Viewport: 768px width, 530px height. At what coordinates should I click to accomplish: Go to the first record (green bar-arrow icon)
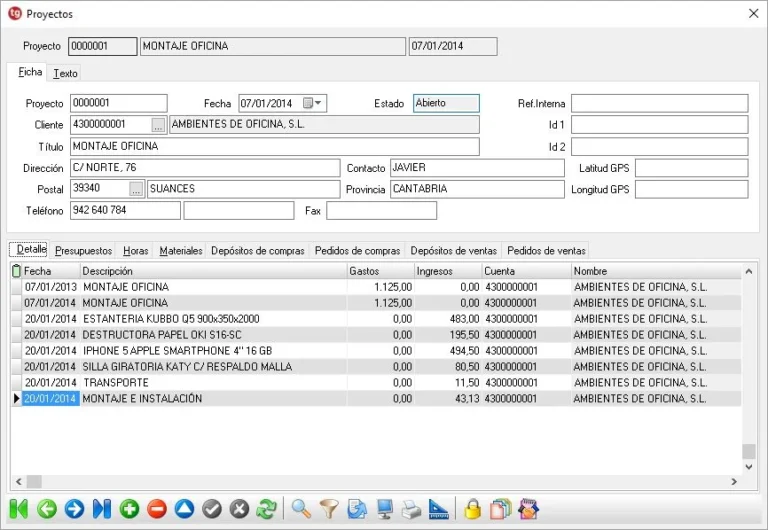pos(19,509)
